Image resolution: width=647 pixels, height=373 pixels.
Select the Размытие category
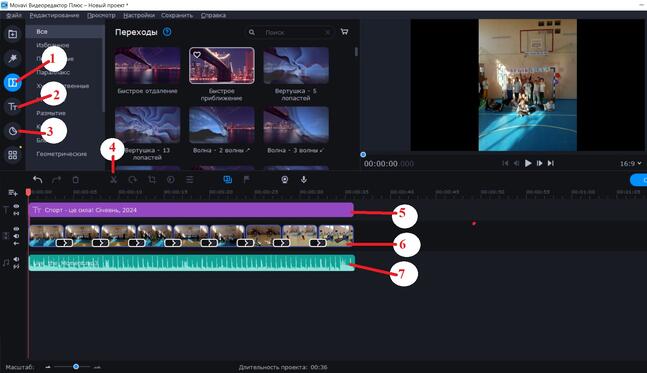pyautogui.click(x=51, y=113)
